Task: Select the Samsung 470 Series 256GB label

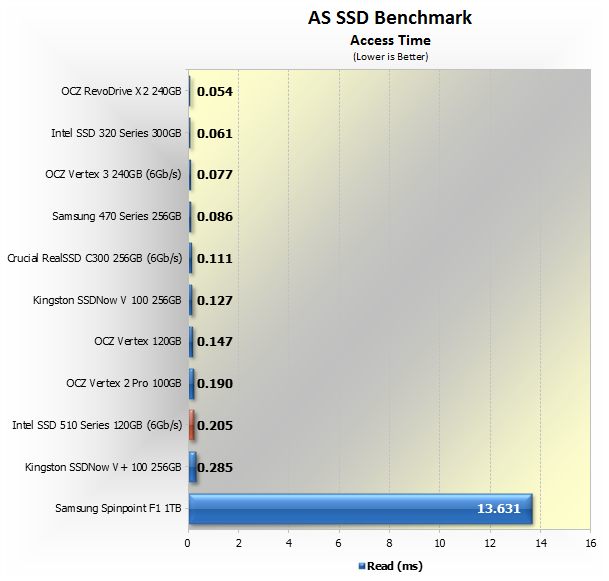Action: [117, 216]
